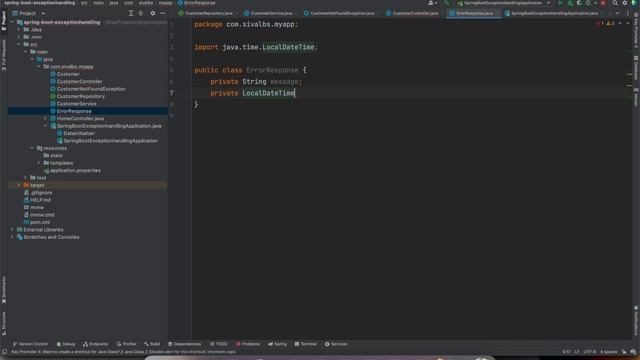This screenshot has width=640, height=360.
Task: Click the Run application button
Action: (x=560, y=3)
